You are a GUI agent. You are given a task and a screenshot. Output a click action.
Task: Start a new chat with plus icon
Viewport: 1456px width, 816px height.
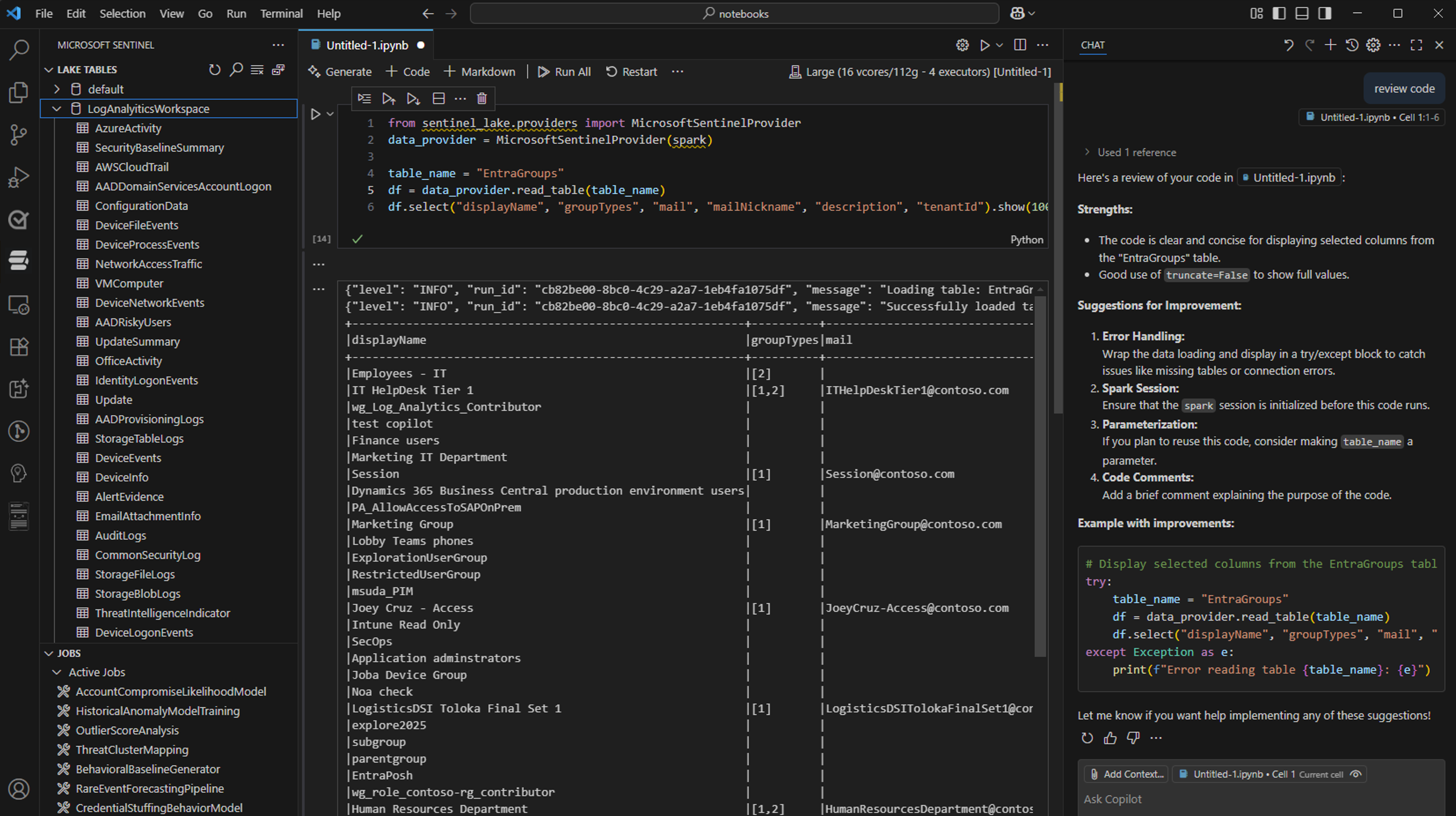point(1330,45)
